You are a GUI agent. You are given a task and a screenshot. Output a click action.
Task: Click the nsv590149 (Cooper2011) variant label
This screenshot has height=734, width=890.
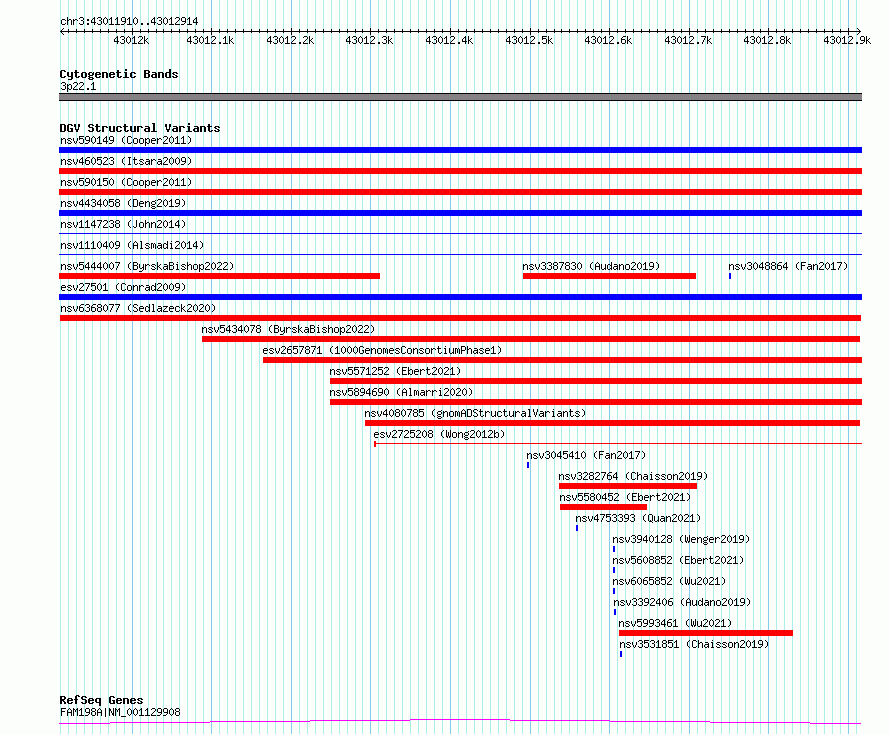[x=126, y=140]
